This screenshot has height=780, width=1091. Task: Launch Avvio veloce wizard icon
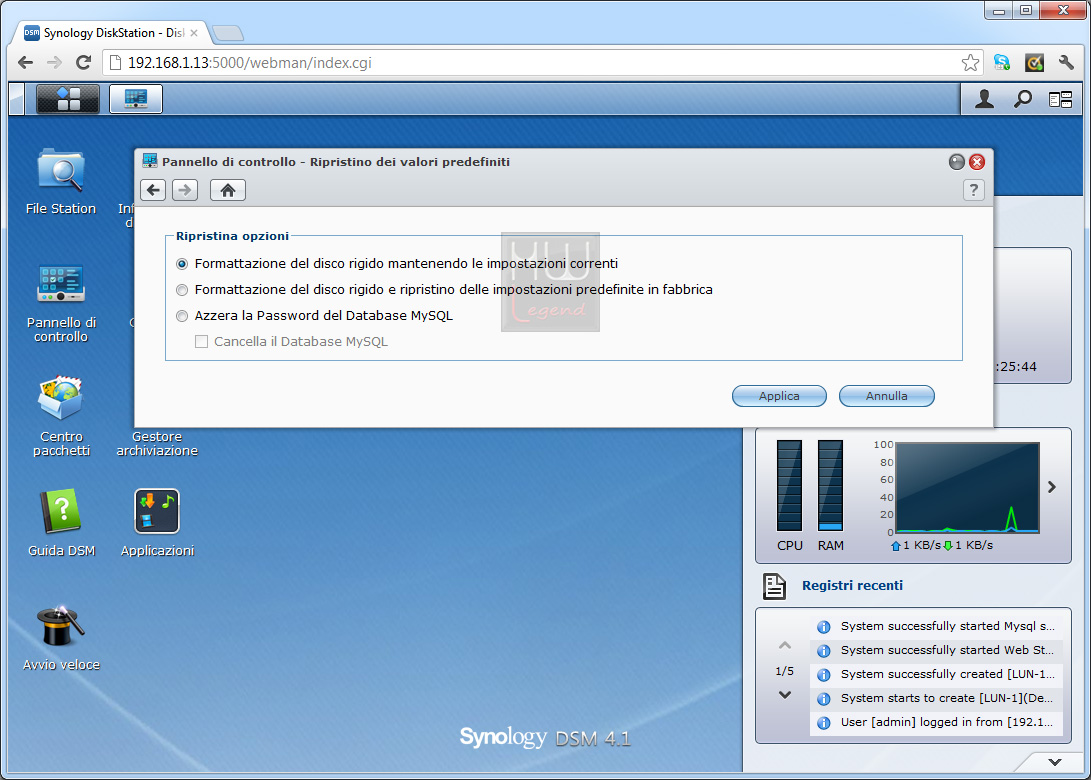(x=61, y=637)
